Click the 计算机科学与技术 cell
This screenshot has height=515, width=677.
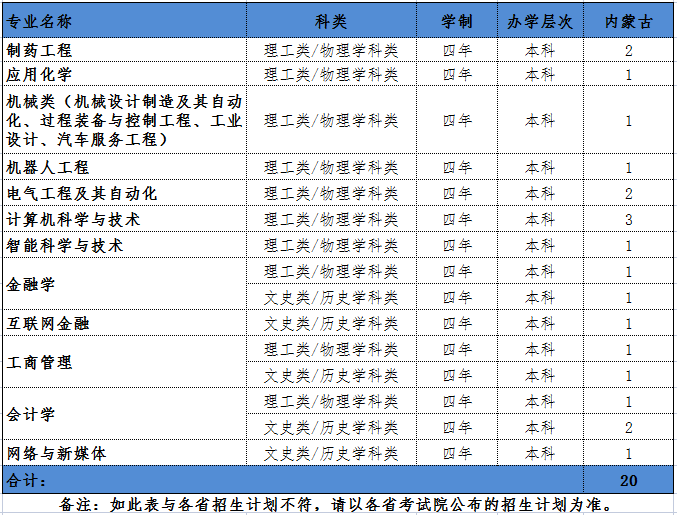pos(125,219)
